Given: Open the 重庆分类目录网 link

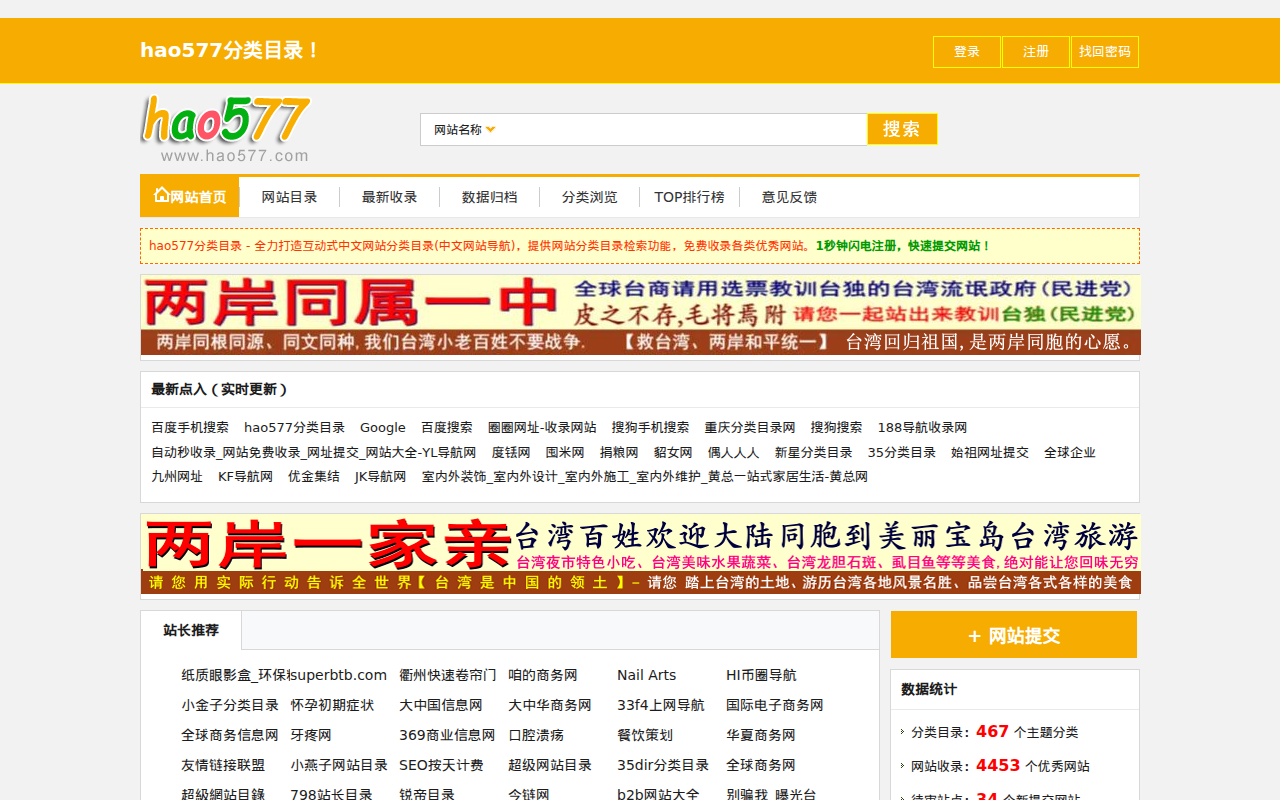Looking at the screenshot, I should [750, 427].
